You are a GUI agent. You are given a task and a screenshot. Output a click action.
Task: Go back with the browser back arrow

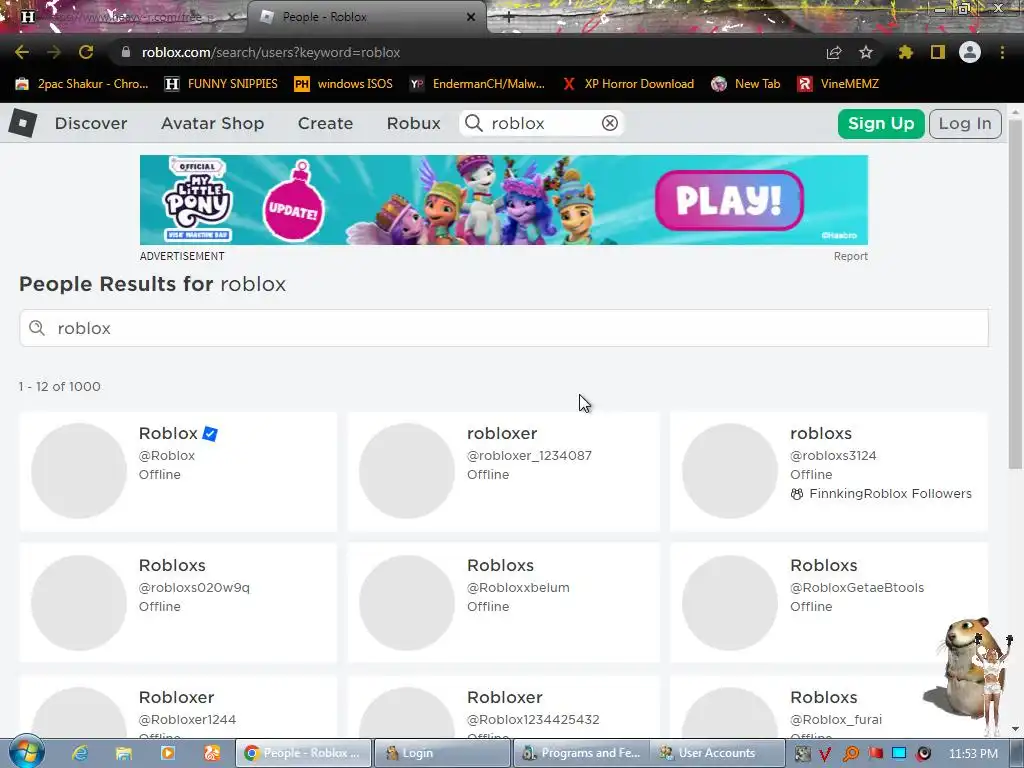click(x=22, y=52)
